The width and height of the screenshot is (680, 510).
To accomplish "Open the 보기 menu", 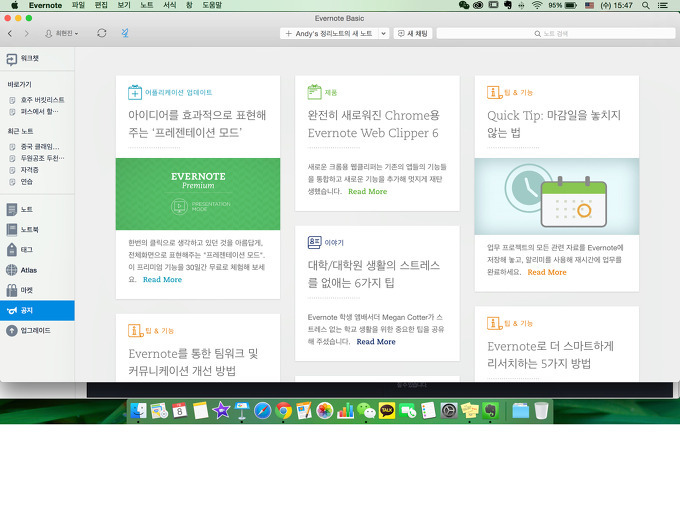I will [x=124, y=5].
